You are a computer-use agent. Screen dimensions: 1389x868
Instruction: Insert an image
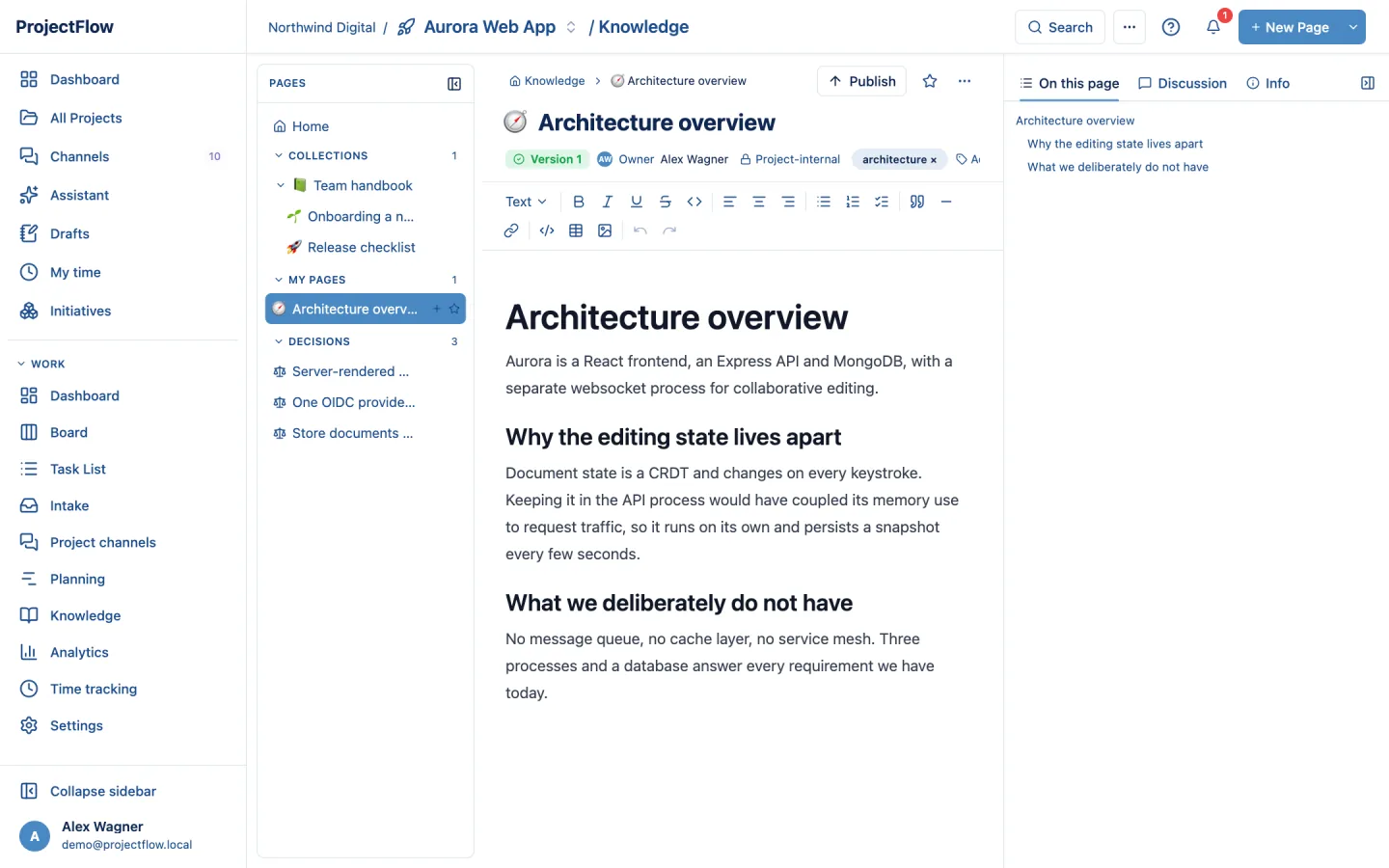(x=605, y=231)
